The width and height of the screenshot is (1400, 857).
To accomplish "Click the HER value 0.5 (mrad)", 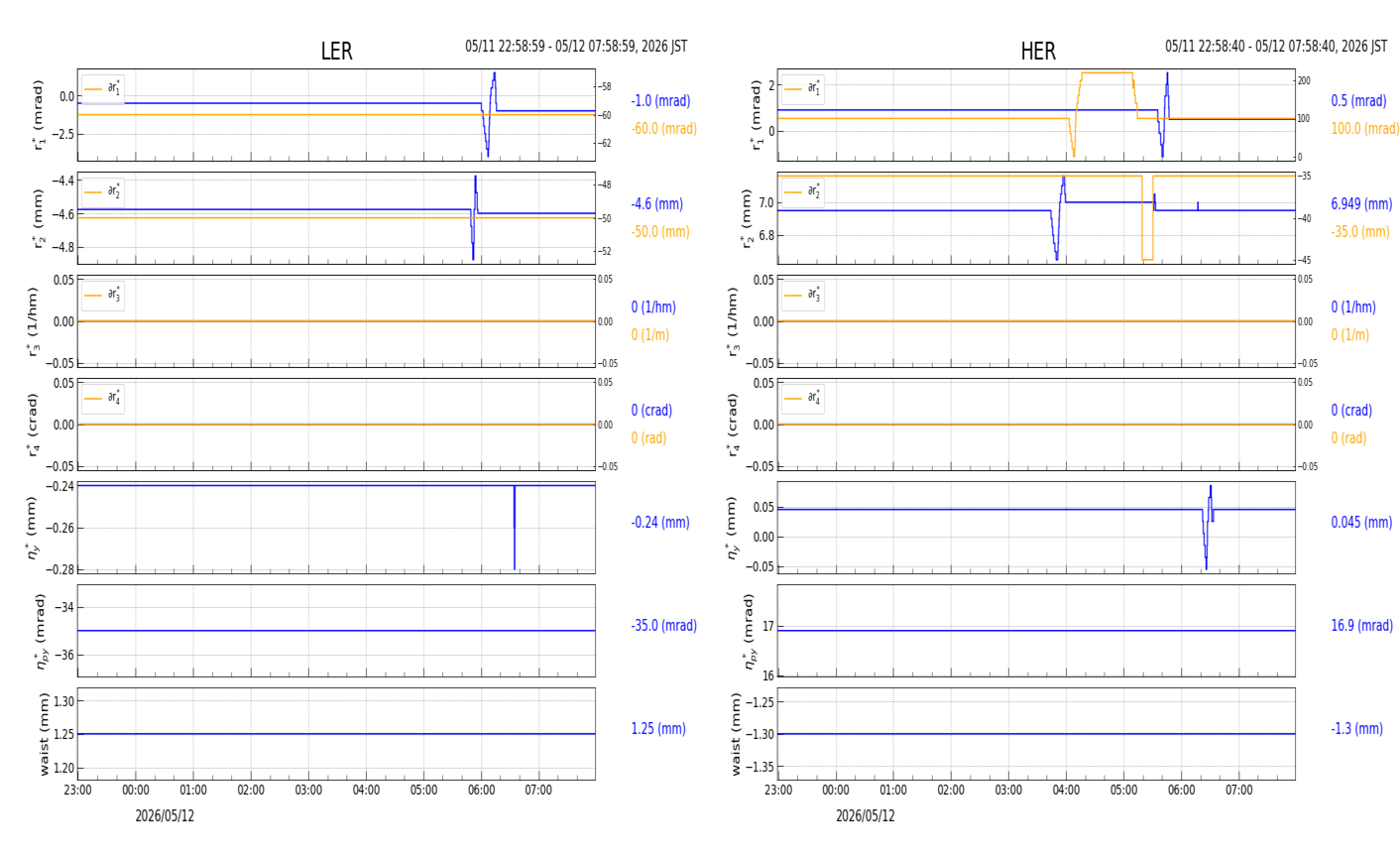I will pos(1358,101).
